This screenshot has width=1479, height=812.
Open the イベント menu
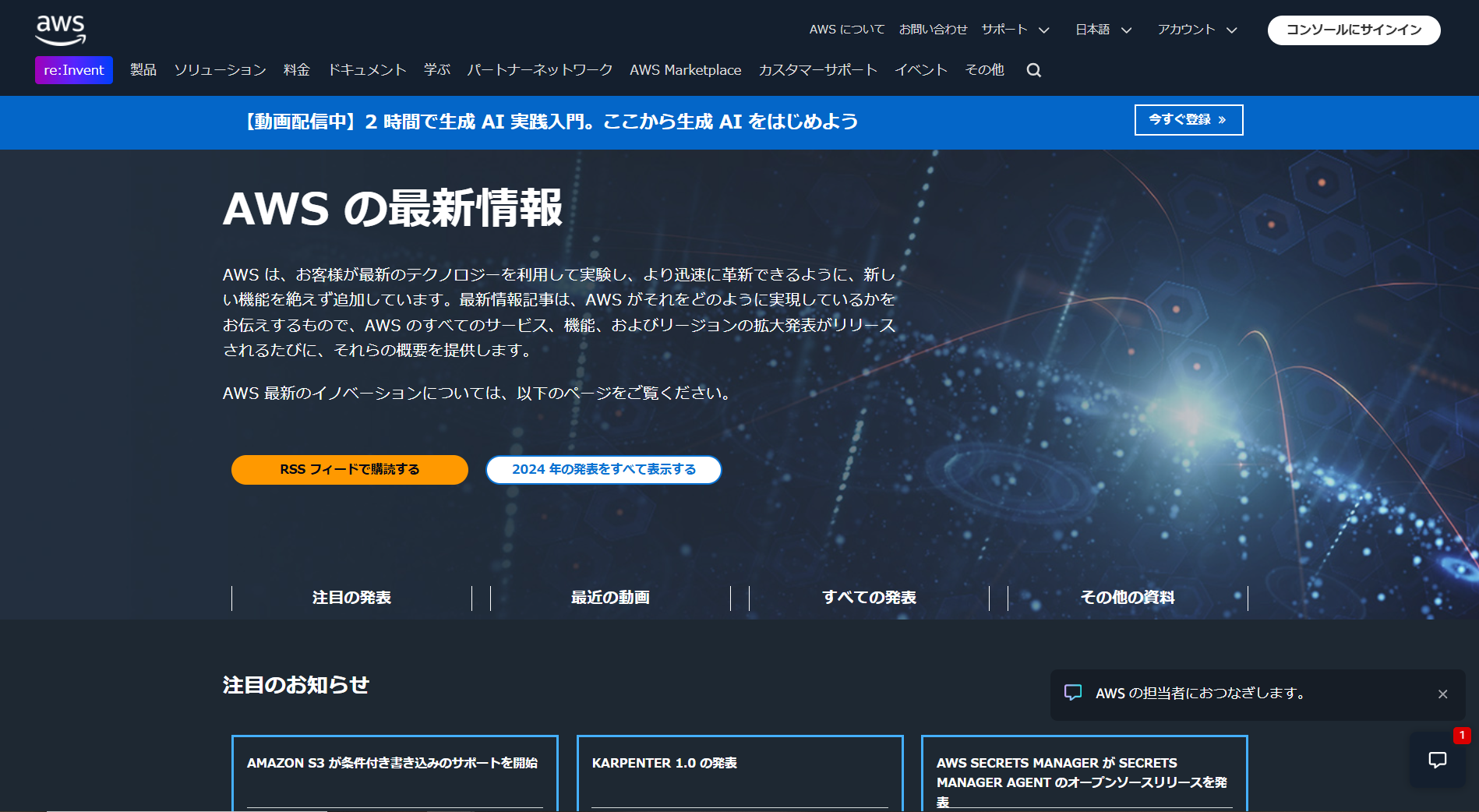click(921, 70)
